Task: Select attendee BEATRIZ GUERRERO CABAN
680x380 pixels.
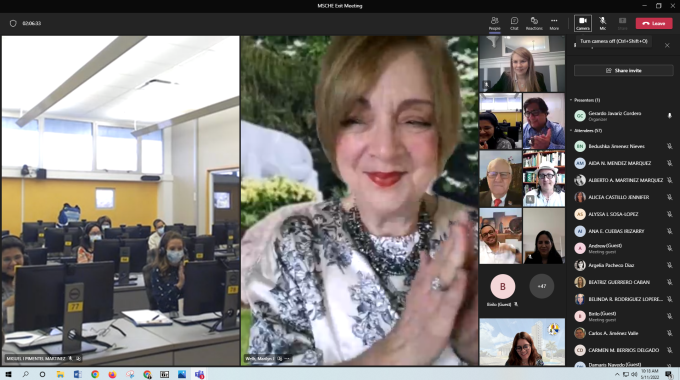Action: 623,282
